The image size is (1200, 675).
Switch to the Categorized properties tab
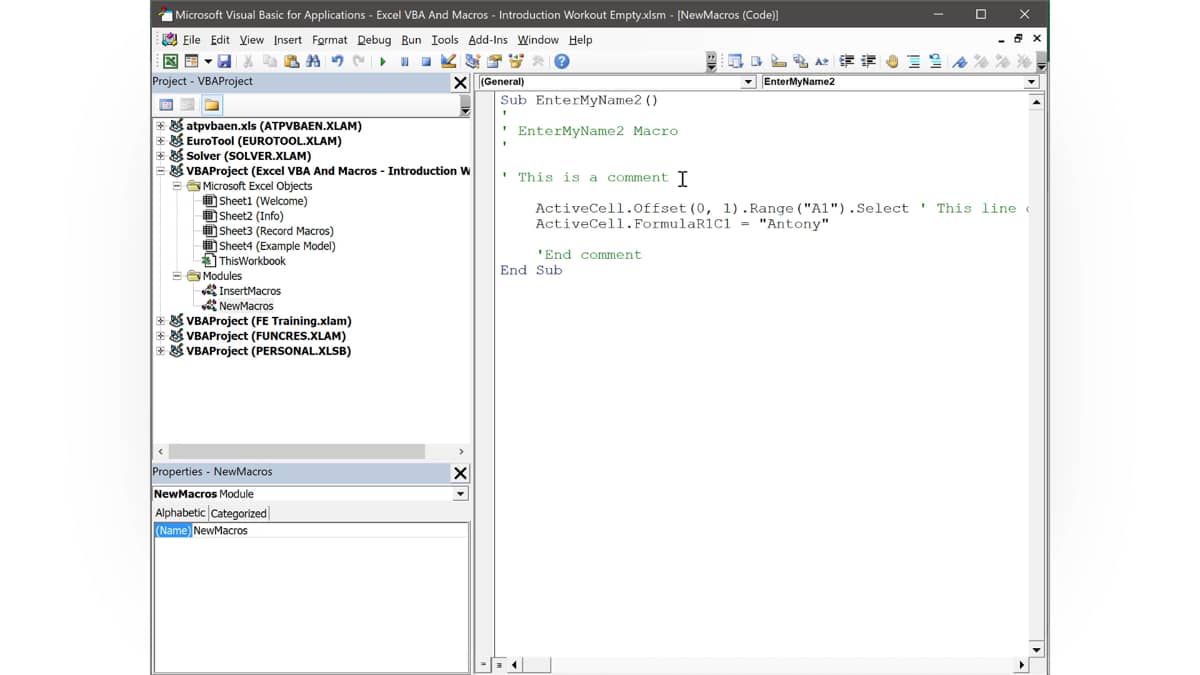238,513
